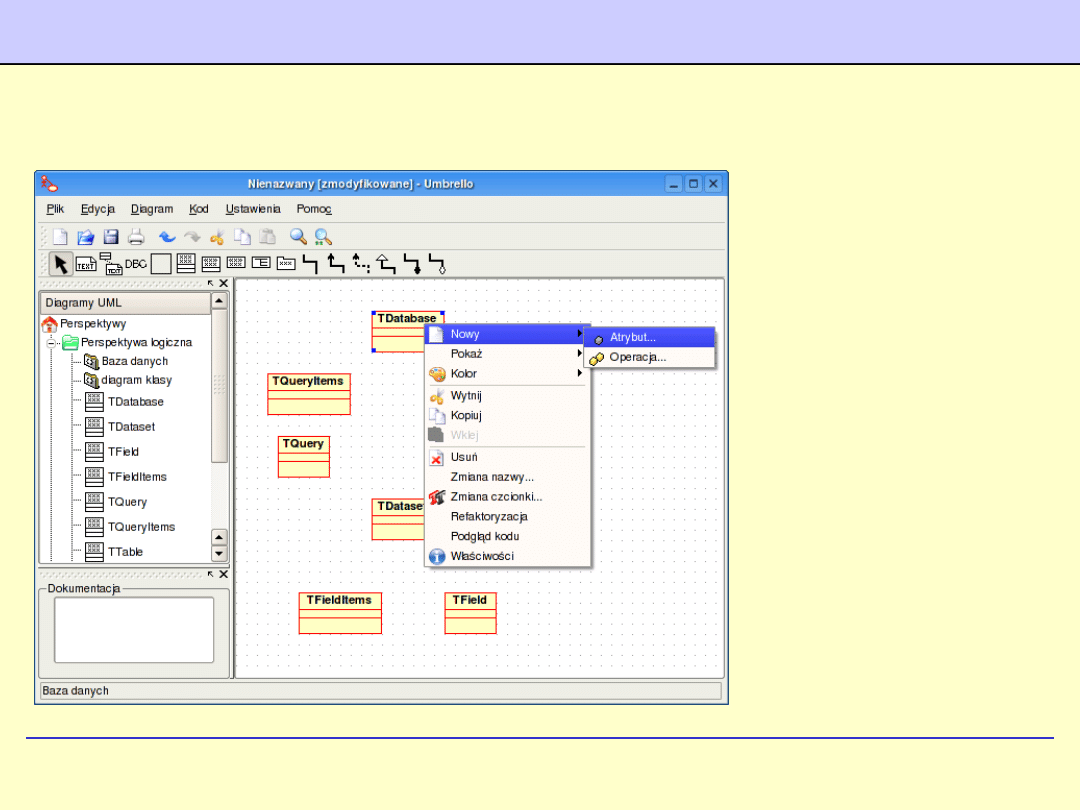Click the print icon in toolbar
This screenshot has width=1080, height=810.
(x=136, y=237)
